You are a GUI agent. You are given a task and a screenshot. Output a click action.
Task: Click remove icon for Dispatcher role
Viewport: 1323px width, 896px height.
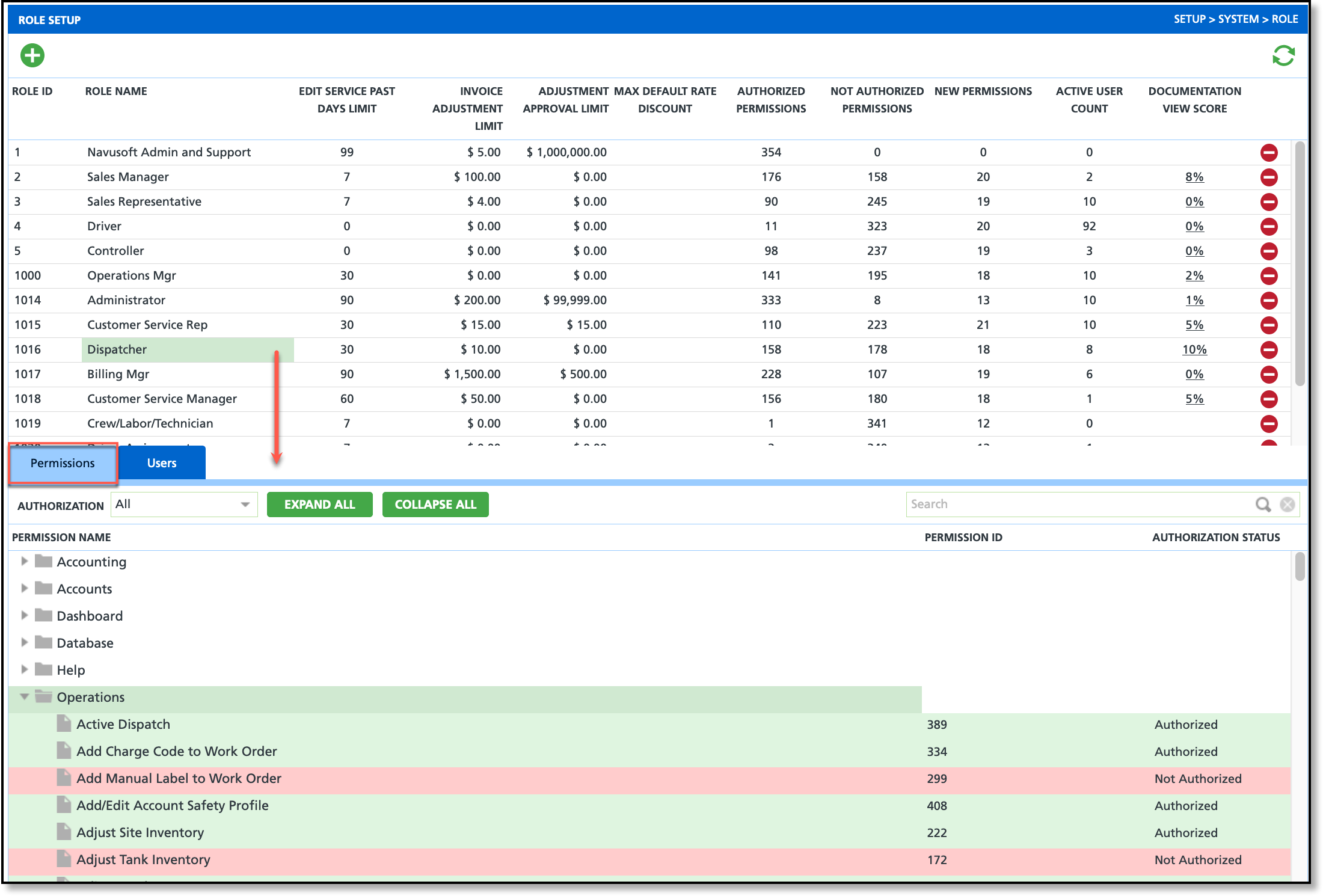(x=1269, y=350)
